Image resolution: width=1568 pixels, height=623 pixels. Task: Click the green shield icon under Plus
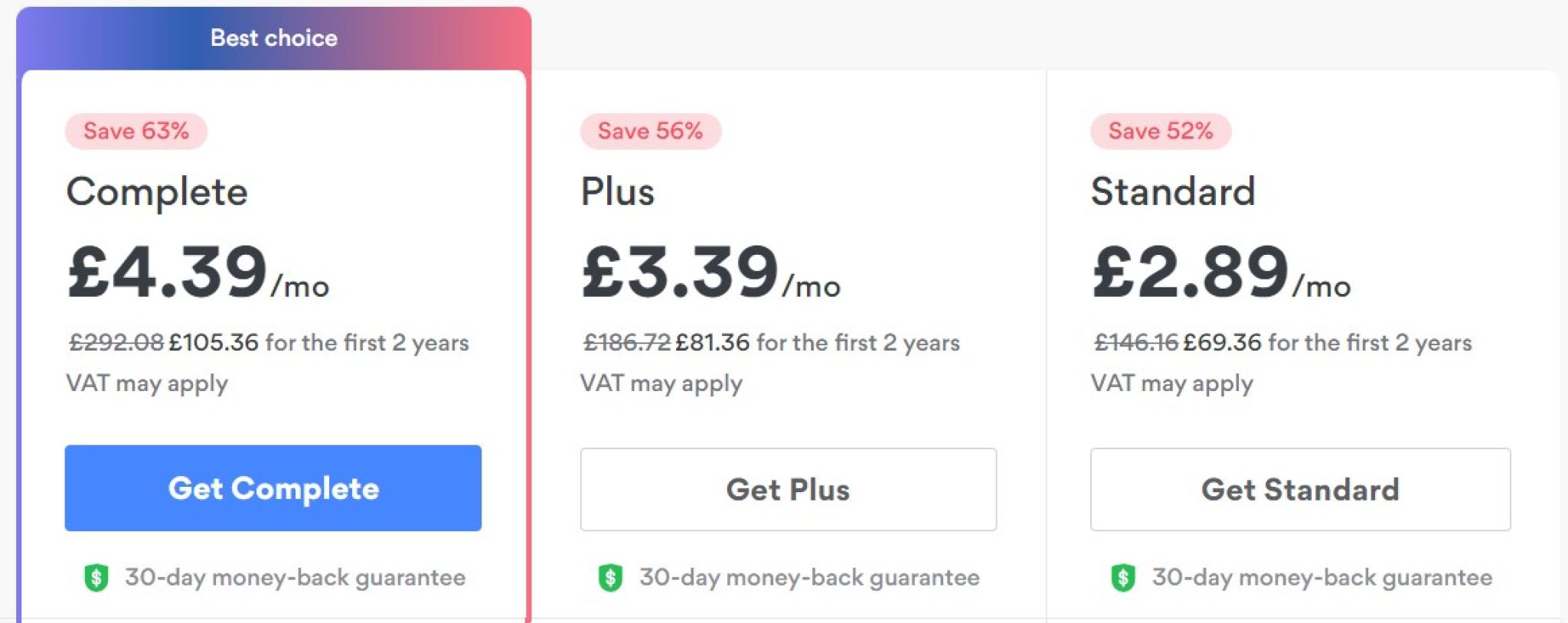pyautogui.click(x=610, y=577)
